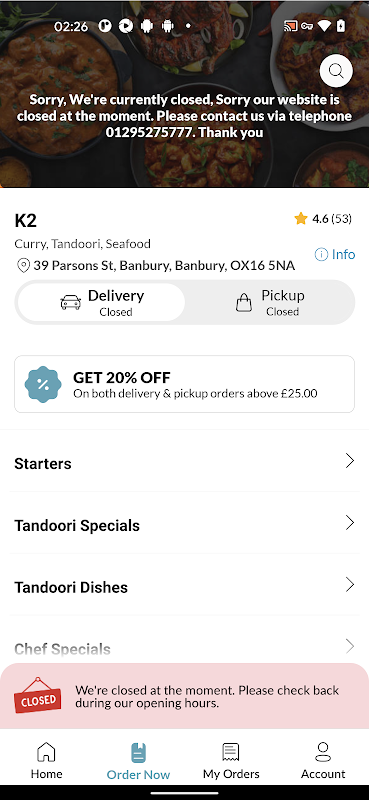Tap the search magnifier icon
Image resolution: width=369 pixels, height=800 pixels.
point(336,71)
